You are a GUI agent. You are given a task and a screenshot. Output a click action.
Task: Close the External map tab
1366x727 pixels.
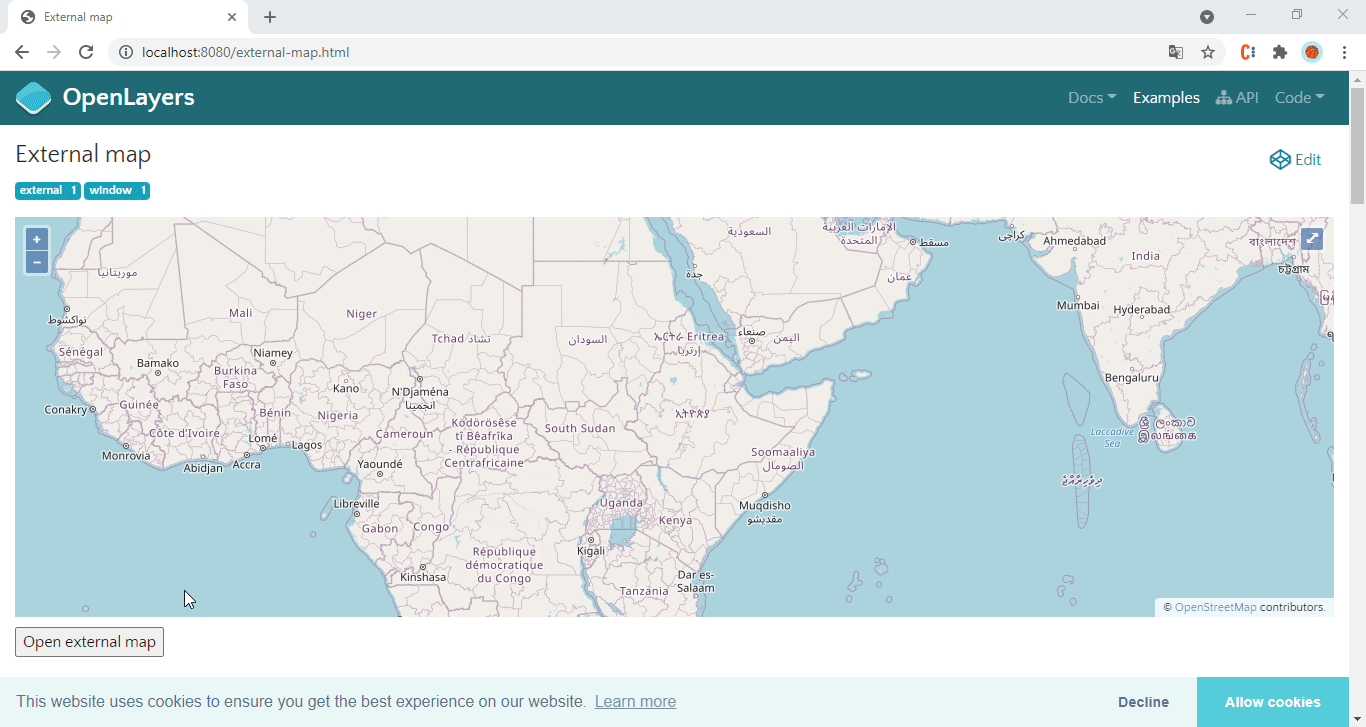tap(232, 17)
